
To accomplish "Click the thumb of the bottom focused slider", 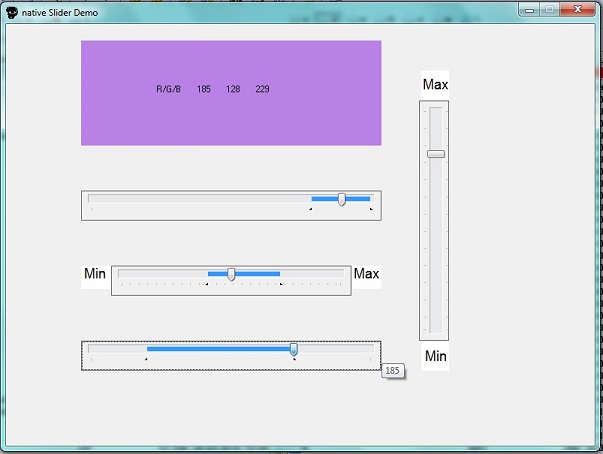I will point(294,349).
